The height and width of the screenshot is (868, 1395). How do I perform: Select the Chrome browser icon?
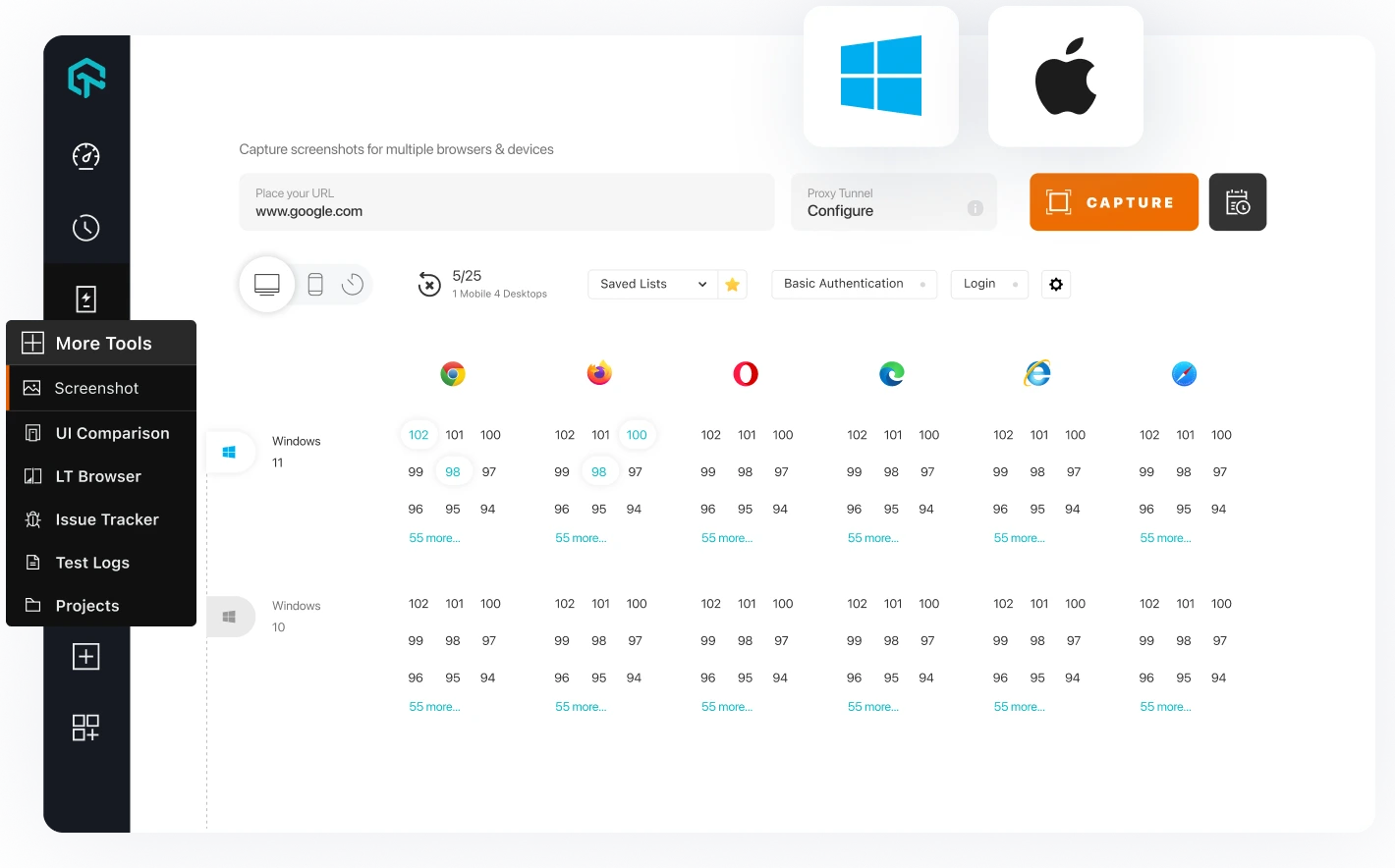coord(452,373)
